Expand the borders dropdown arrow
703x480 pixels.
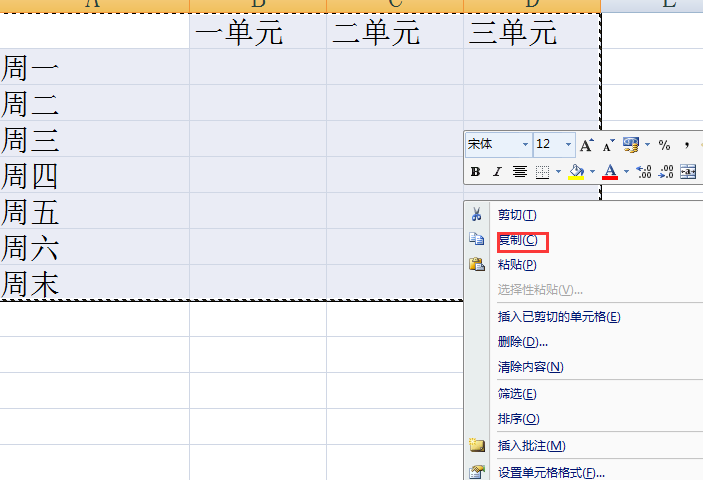(558, 172)
